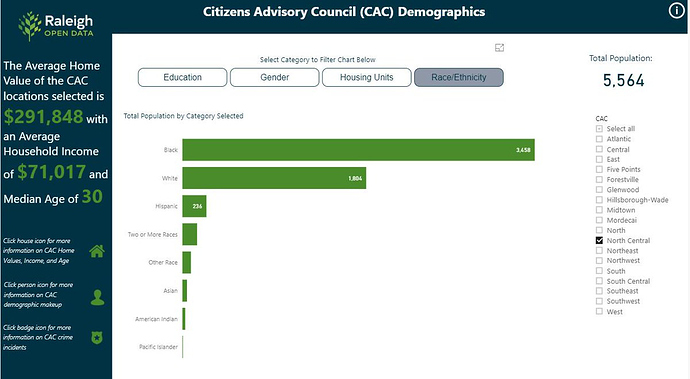Select the Housing Units filter button
Screen dimensions: 690x379
tap(367, 77)
